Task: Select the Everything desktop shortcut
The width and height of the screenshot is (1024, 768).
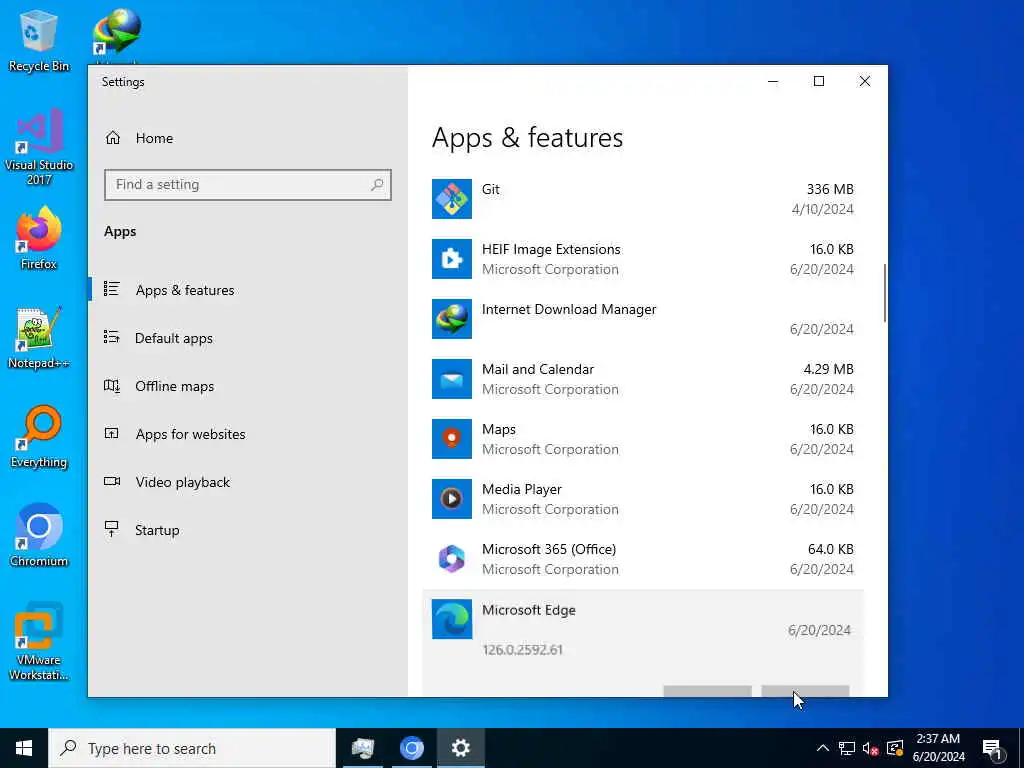Action: click(x=39, y=437)
